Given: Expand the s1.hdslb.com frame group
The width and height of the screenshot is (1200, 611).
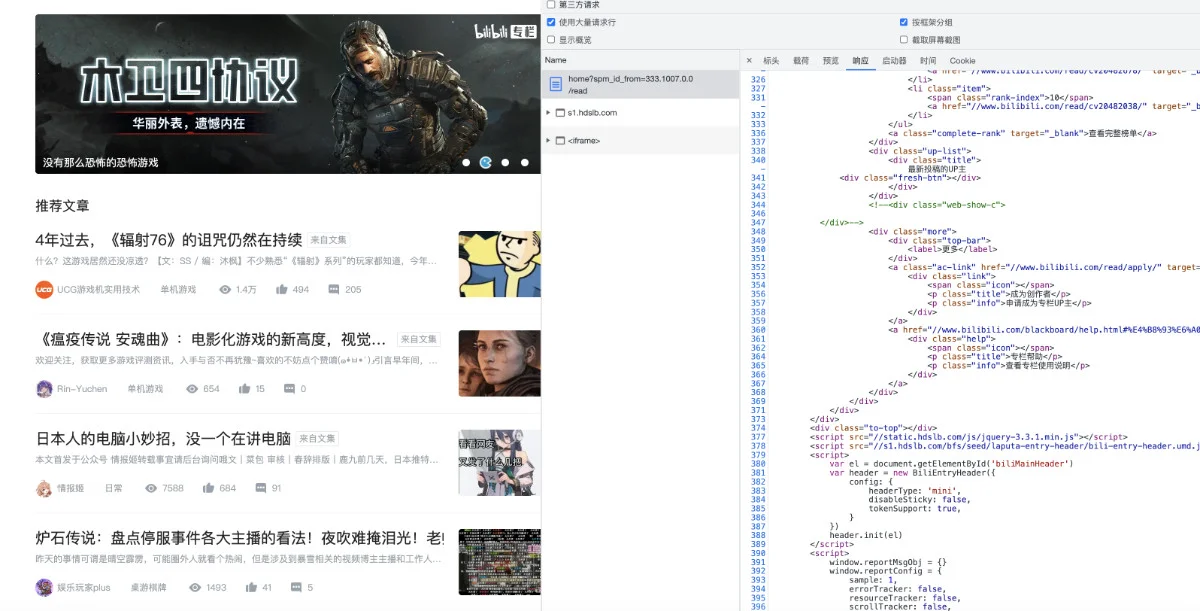Looking at the screenshot, I should pos(548,113).
